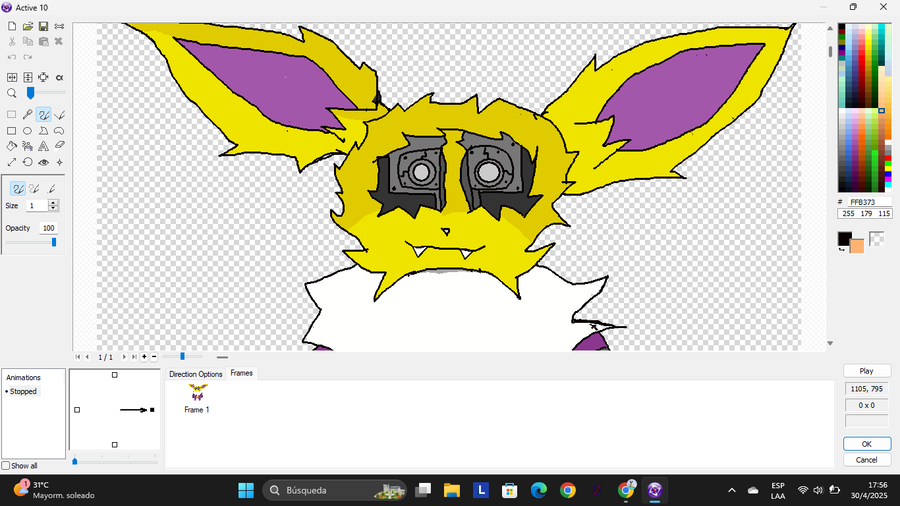
Task: Select the Size (resize) arrow tool
Action: click(11, 162)
